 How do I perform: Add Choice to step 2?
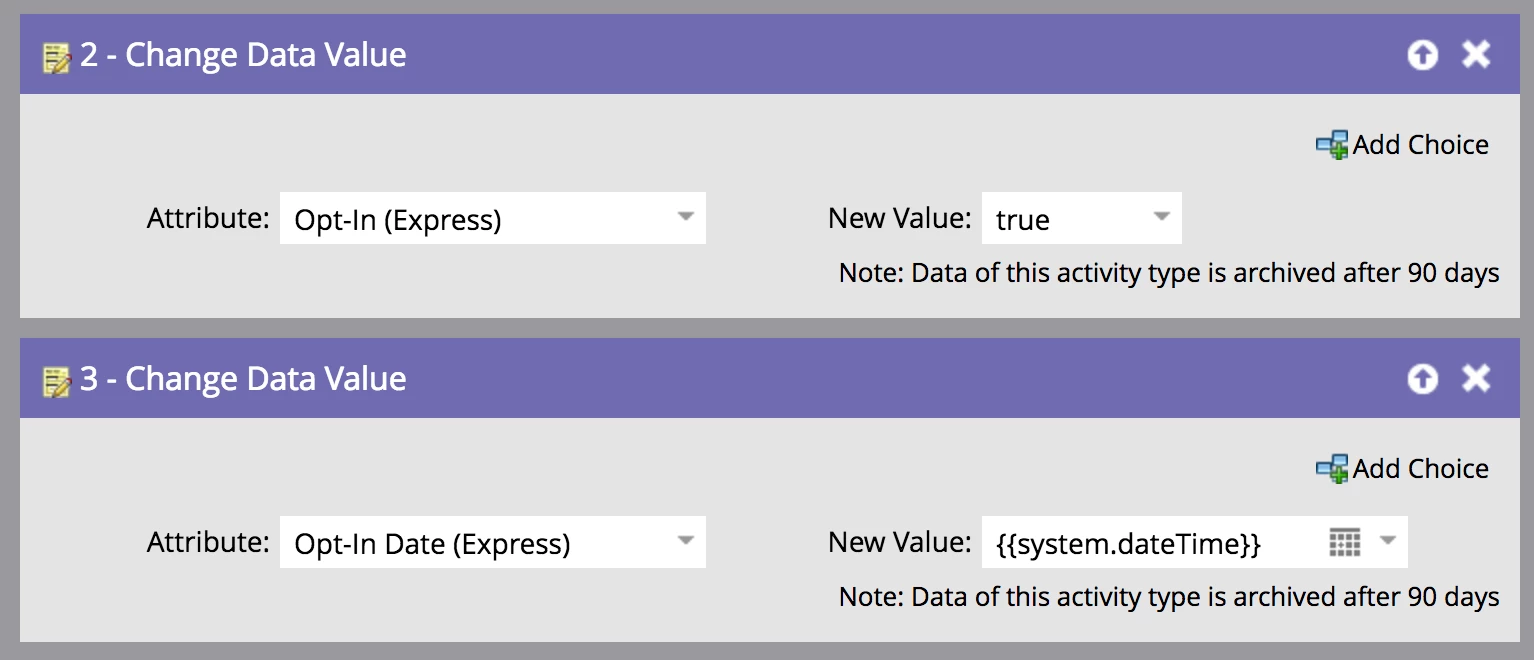click(1402, 145)
